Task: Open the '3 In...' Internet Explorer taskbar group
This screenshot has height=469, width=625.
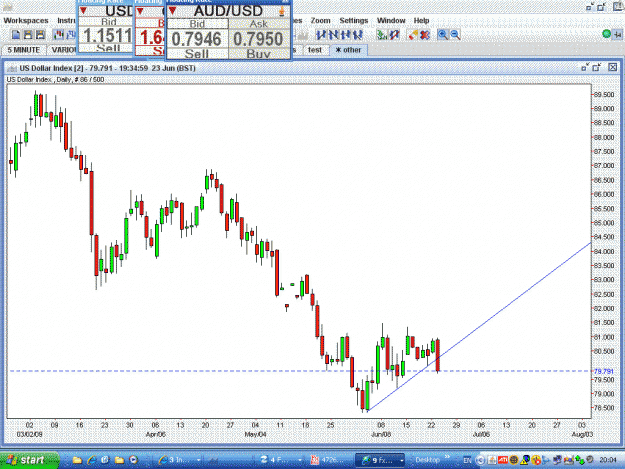Action: click(x=178, y=461)
